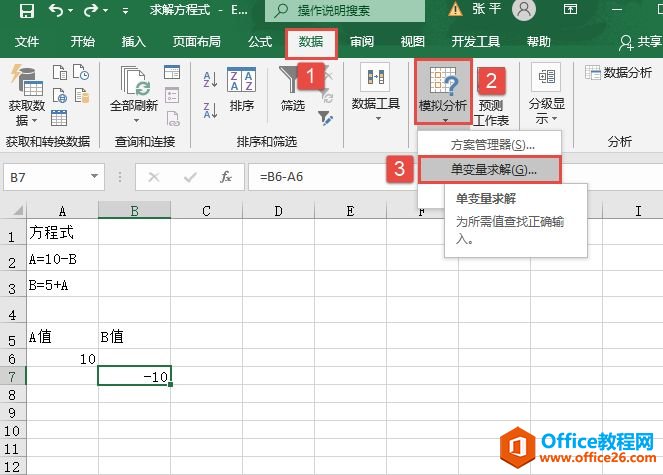Viewport: 663px width, 475px height.
Task: Click cell B7 showing -10
Action: coord(134,376)
